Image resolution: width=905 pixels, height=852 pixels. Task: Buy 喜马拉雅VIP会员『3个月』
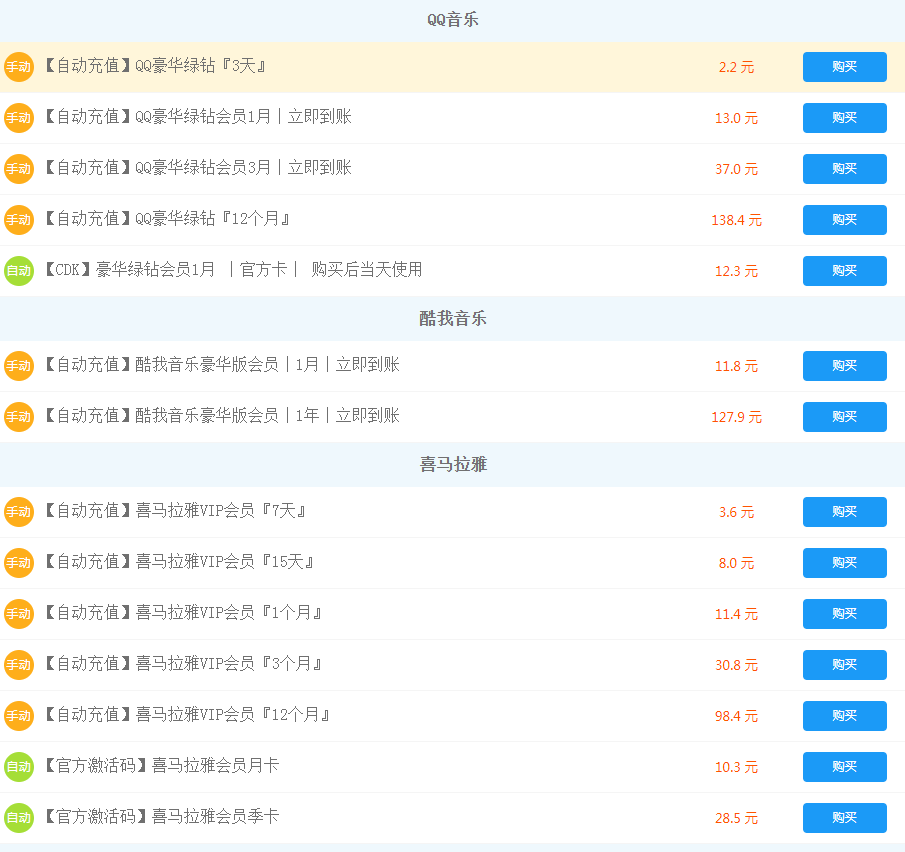(x=844, y=665)
